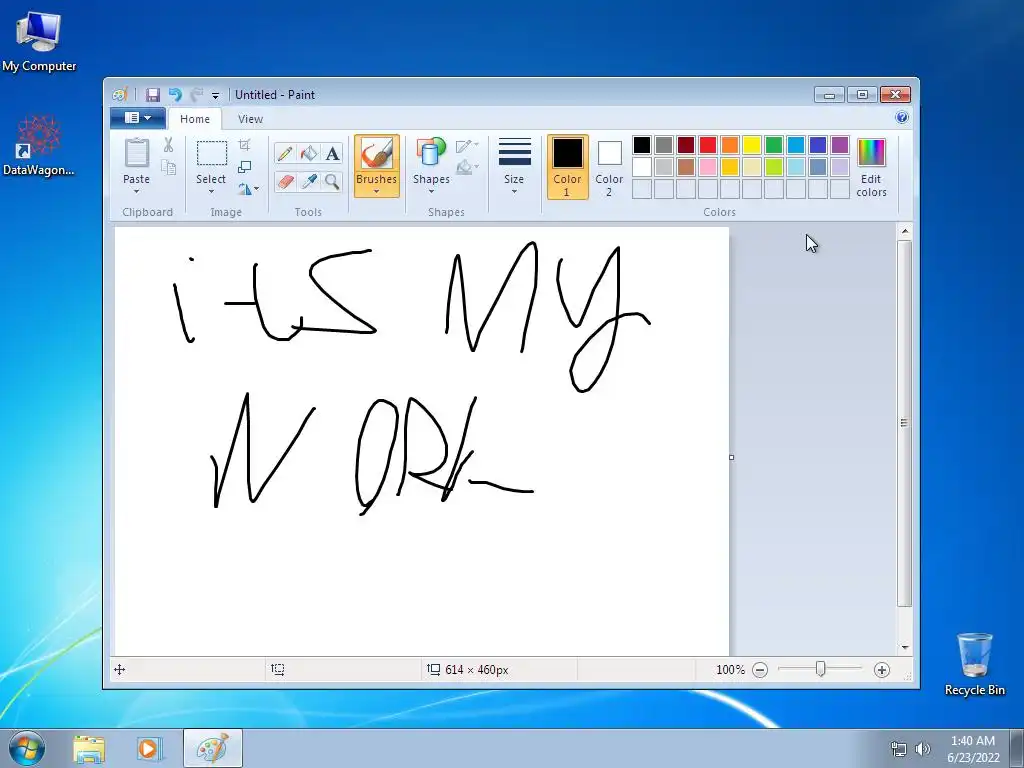1024x768 pixels.
Task: Pick the purple color swatch
Action: tap(840, 145)
